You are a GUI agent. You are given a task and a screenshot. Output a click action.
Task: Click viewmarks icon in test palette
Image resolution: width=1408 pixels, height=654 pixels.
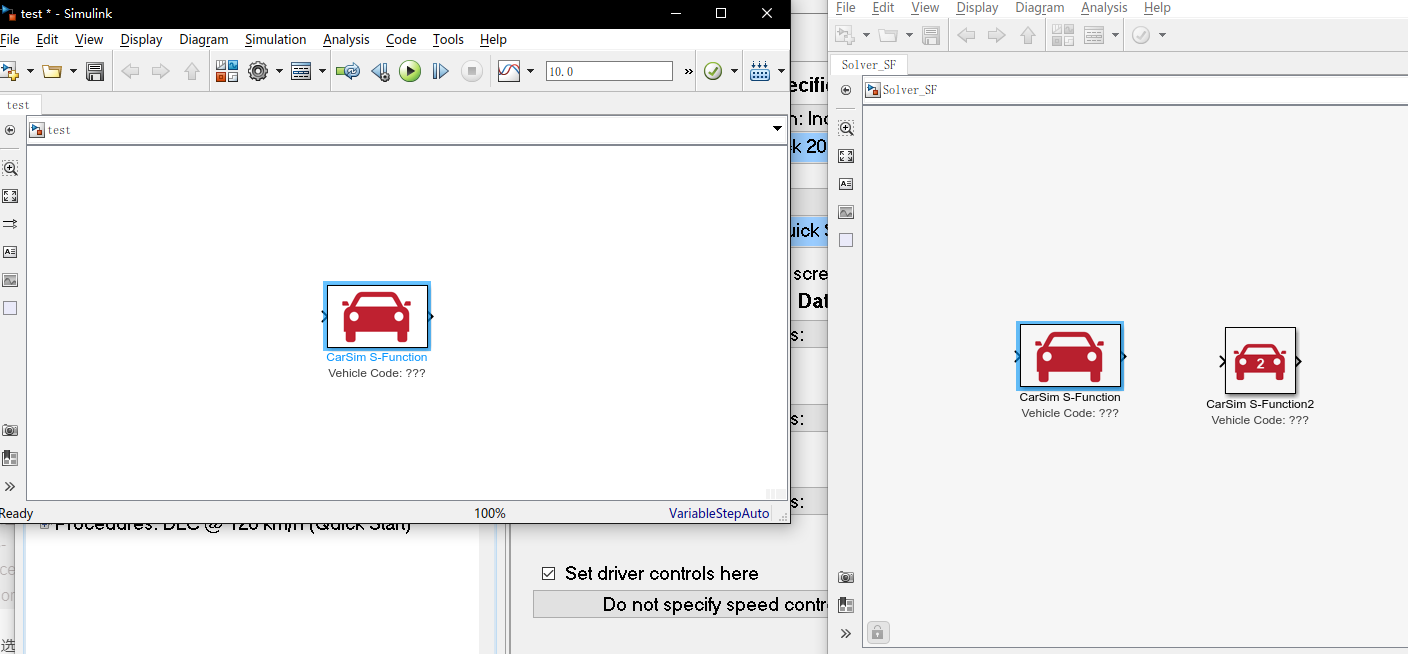10,458
